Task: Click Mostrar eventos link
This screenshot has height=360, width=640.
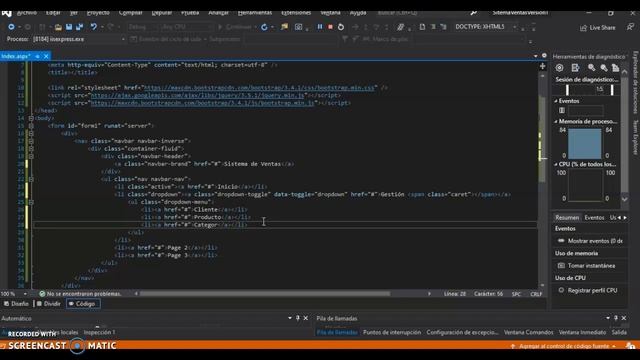Action: 595,241
